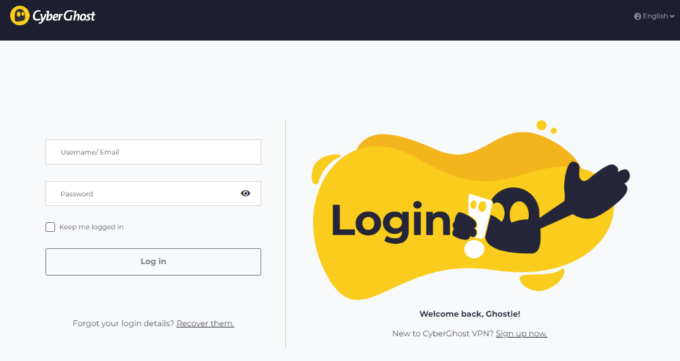Open the "Sign up now." link
Screen dimensions: 680x361
pos(521,334)
